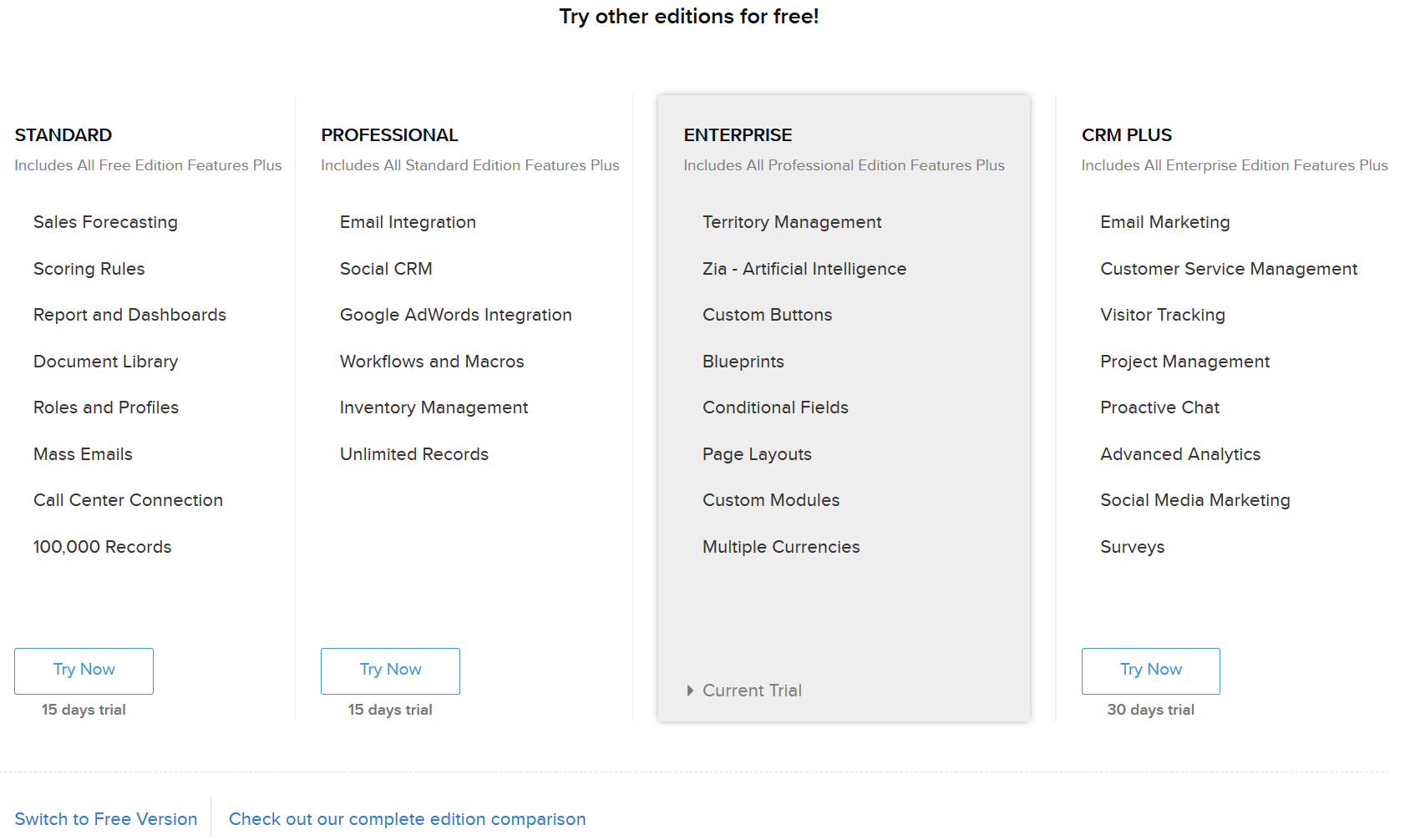Click the Surveys feature item
1425x840 pixels.
coord(1132,547)
